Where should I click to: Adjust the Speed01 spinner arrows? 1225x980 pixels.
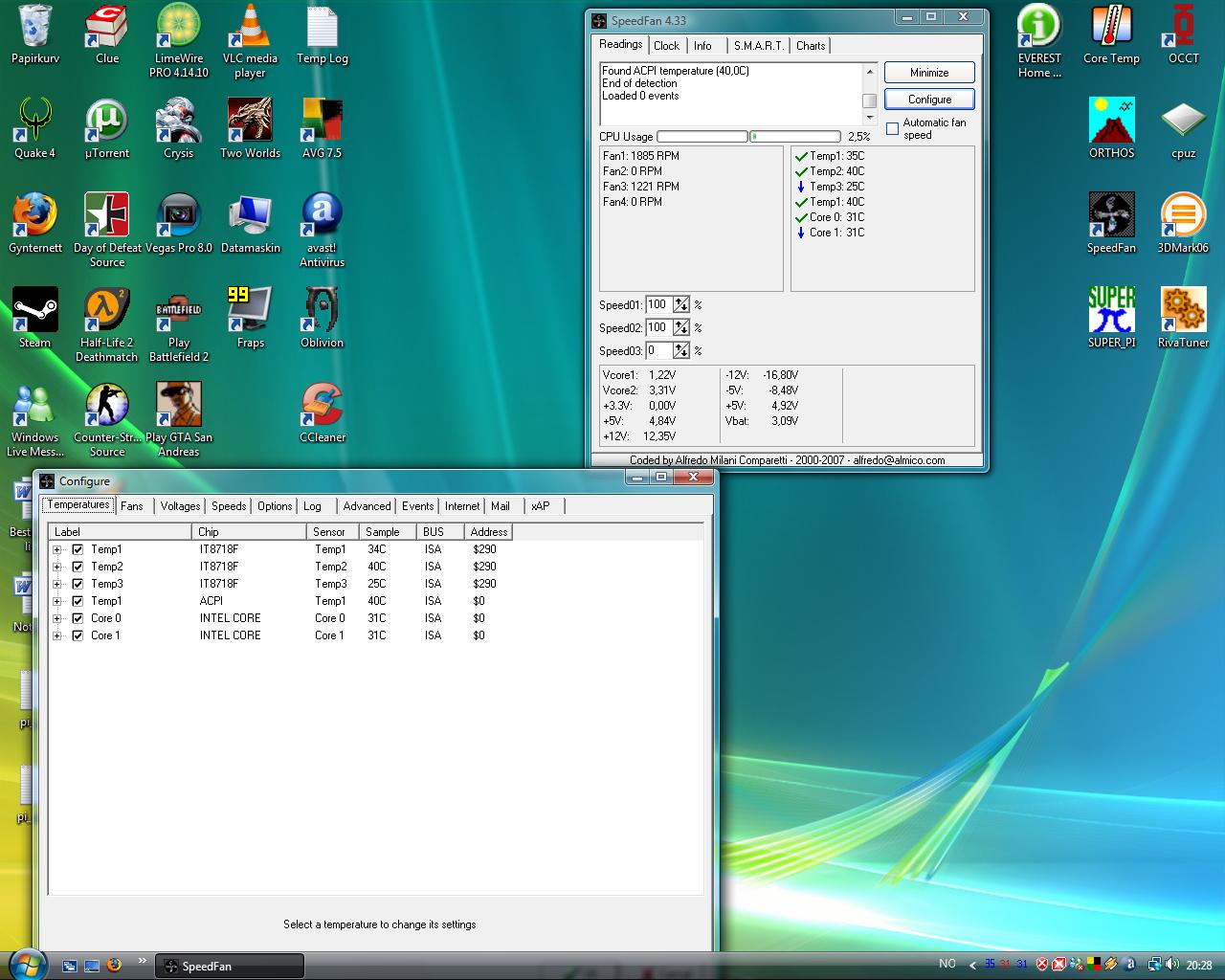[680, 304]
